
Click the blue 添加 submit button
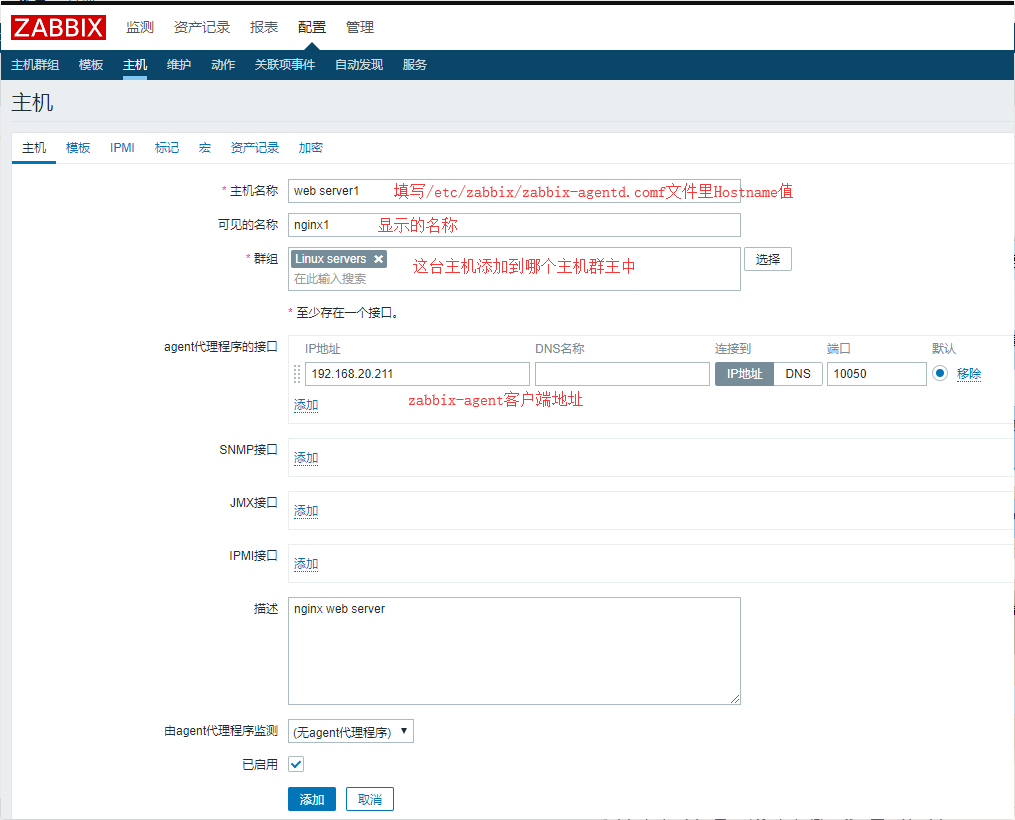312,799
